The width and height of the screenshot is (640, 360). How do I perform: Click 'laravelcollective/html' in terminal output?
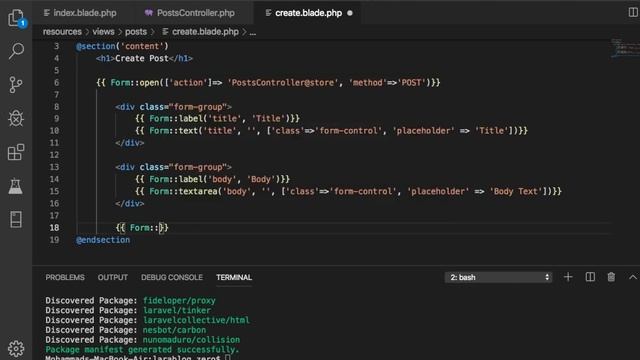tap(196, 320)
